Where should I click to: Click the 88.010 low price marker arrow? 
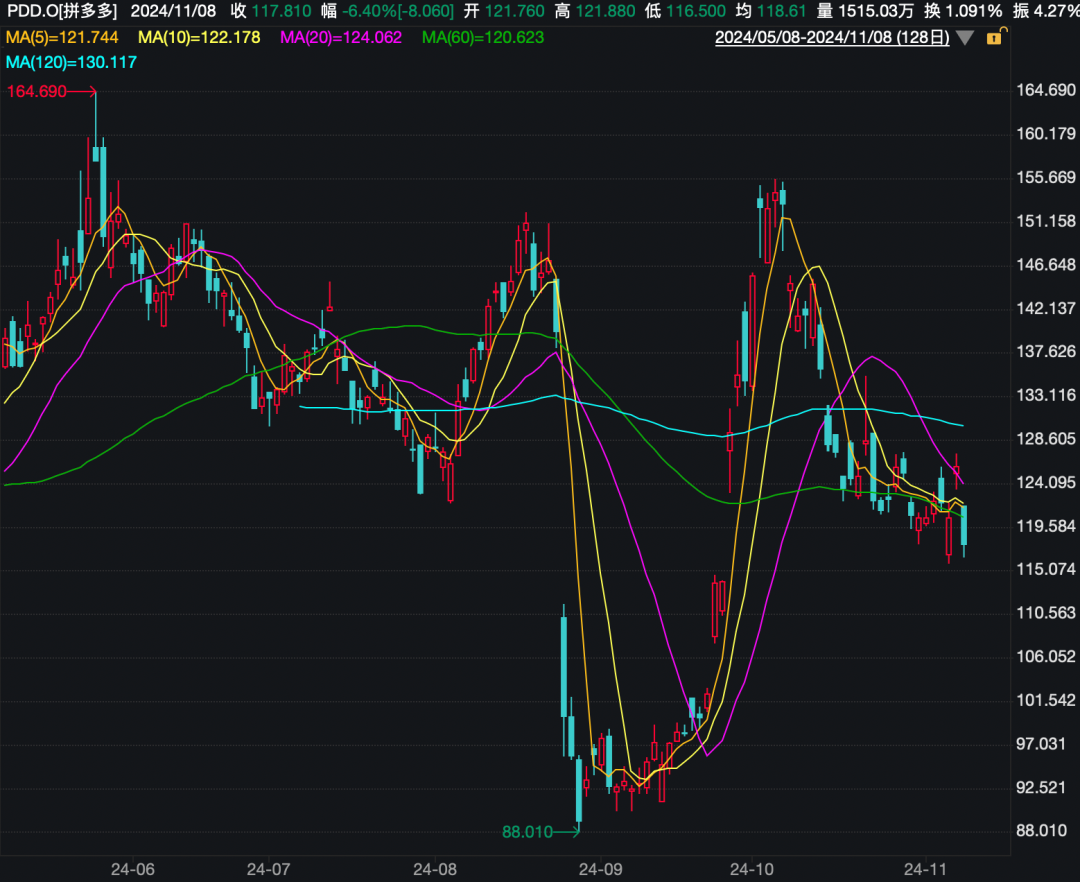(x=540, y=831)
